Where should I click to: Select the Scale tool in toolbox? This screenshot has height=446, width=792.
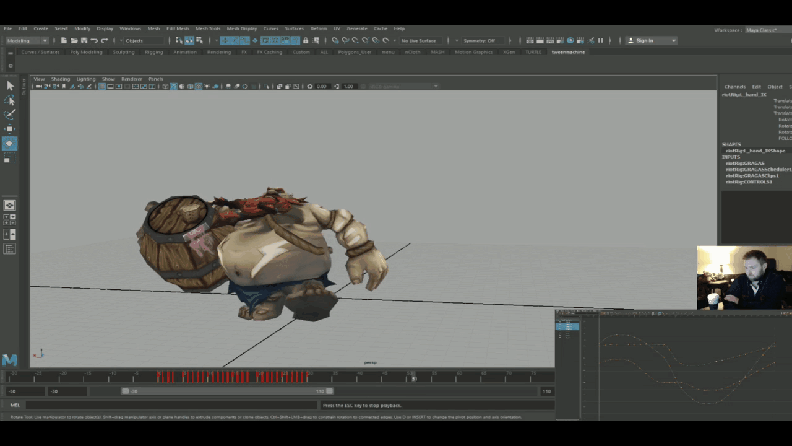coord(8,160)
